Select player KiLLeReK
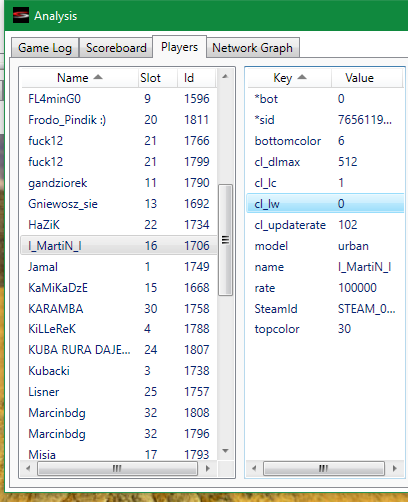The image size is (408, 502). [119, 329]
